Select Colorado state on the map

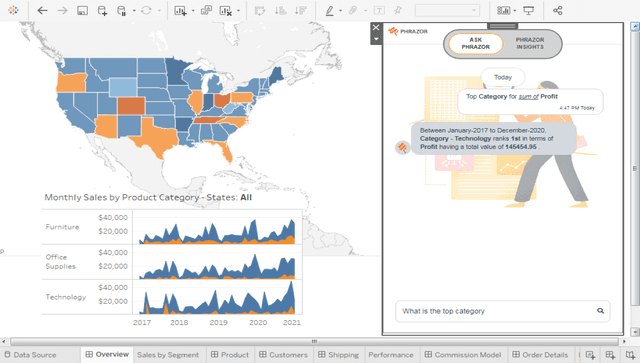coord(131,105)
